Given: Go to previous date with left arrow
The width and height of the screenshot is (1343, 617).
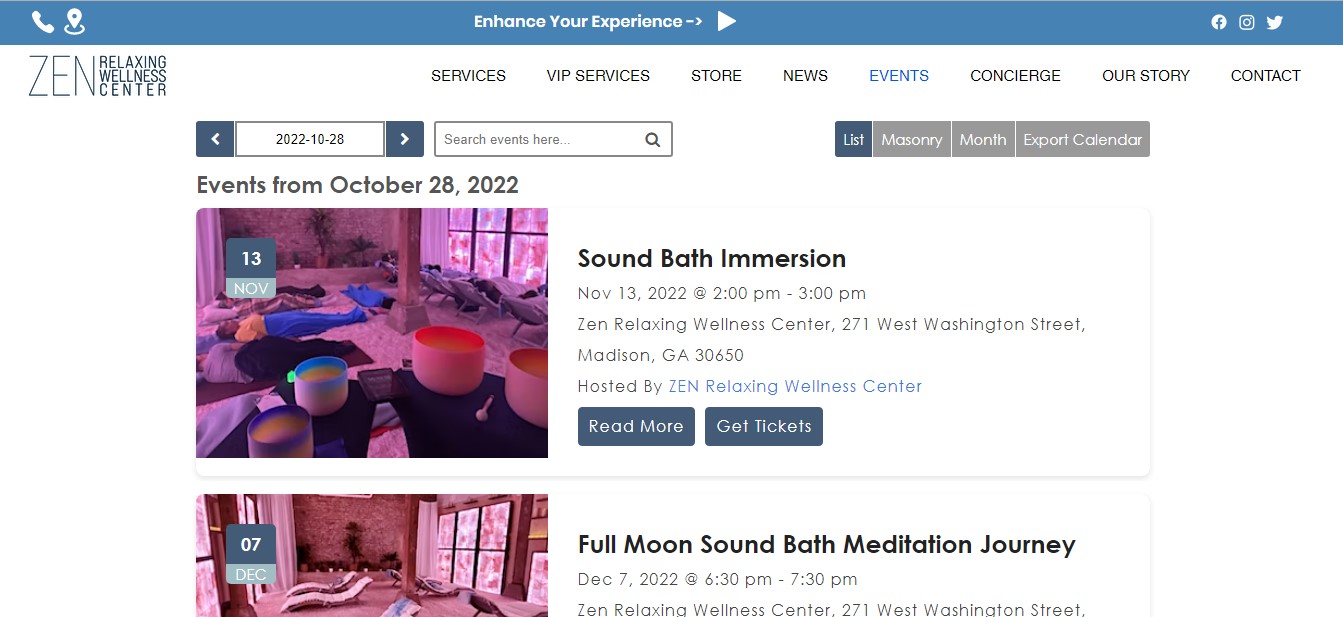Looking at the screenshot, I should point(215,139).
